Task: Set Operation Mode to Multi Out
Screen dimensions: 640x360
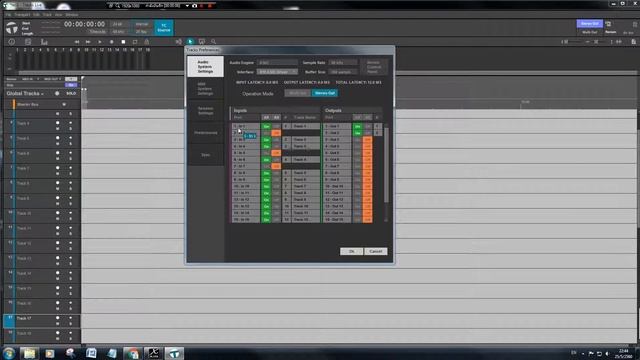Action: pos(298,93)
